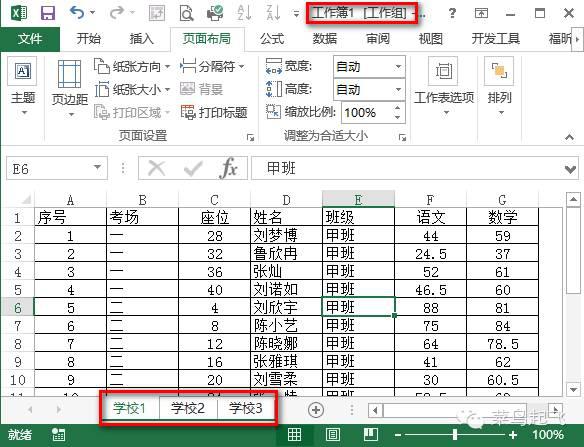584x447 pixels.
Task: Click the Save icon in quick access toolbar
Action: coord(48,13)
